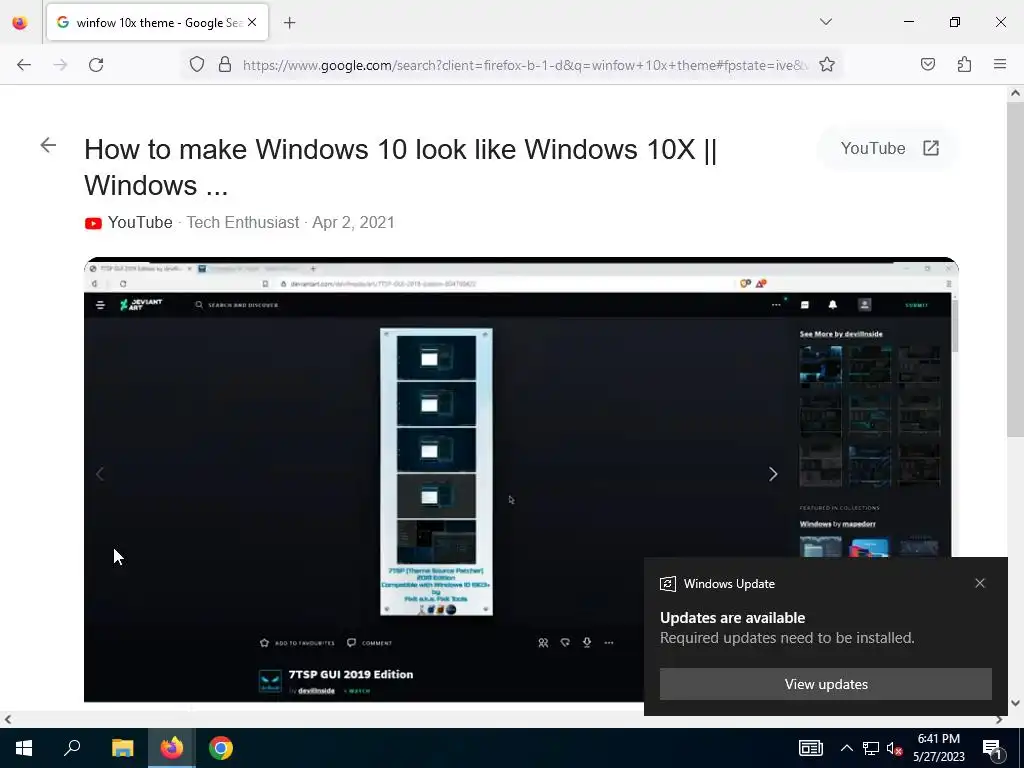Screen dimensions: 1024x768
Task: Open Save to Pocket icon
Action: (x=927, y=64)
